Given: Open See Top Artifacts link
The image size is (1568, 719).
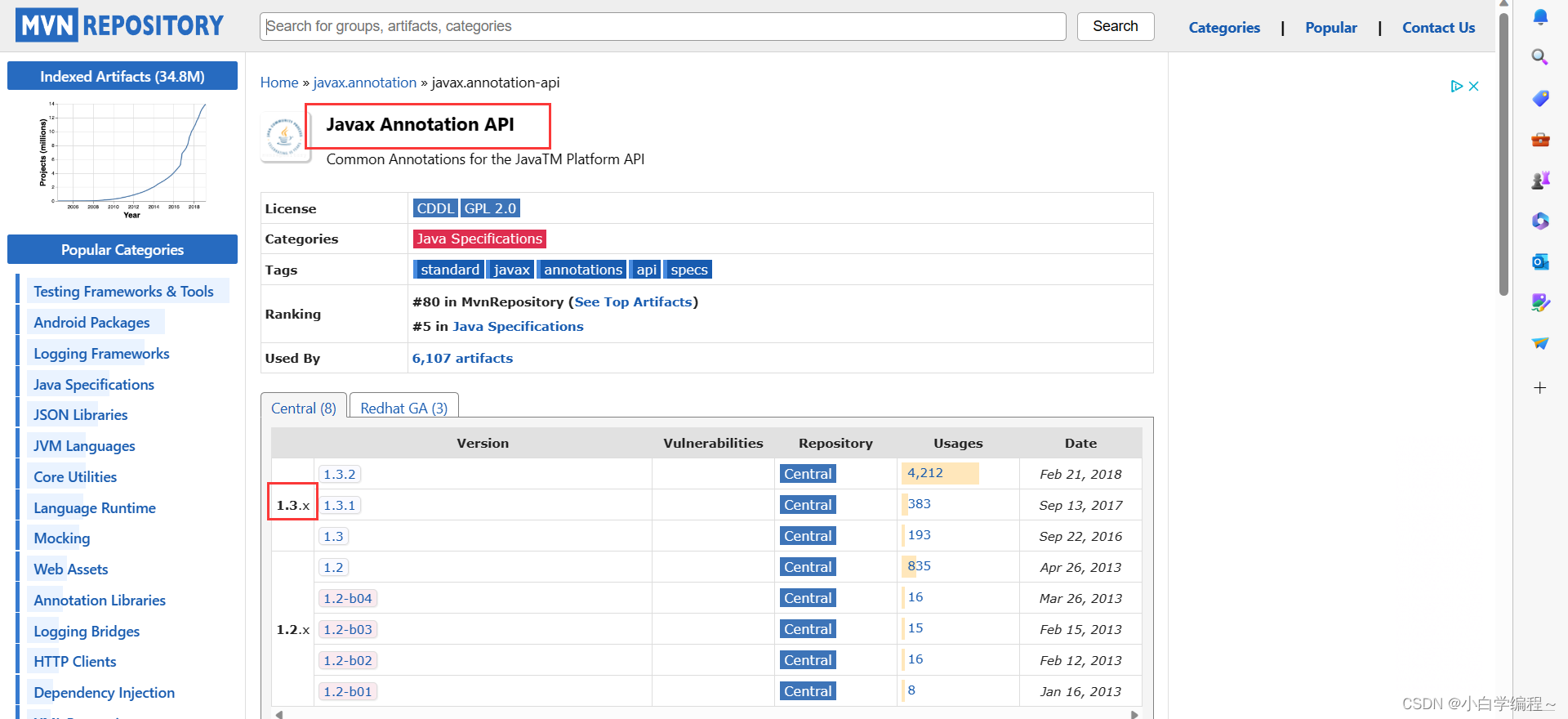Looking at the screenshot, I should (634, 301).
